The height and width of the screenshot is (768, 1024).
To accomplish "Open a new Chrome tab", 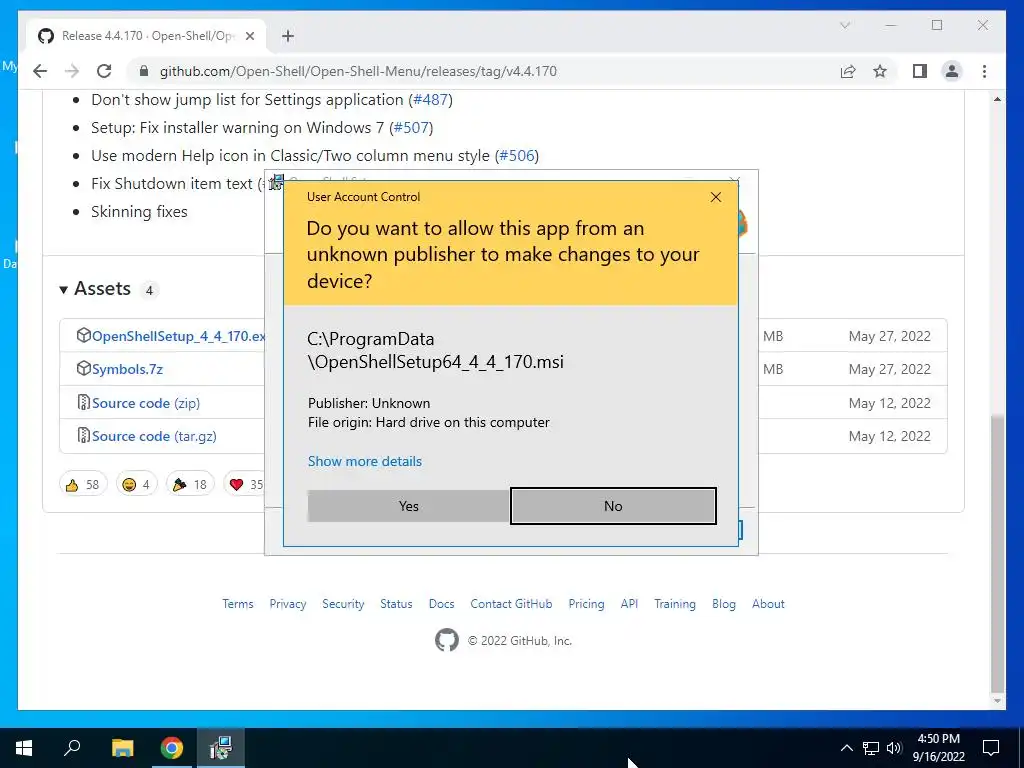I will 288,36.
